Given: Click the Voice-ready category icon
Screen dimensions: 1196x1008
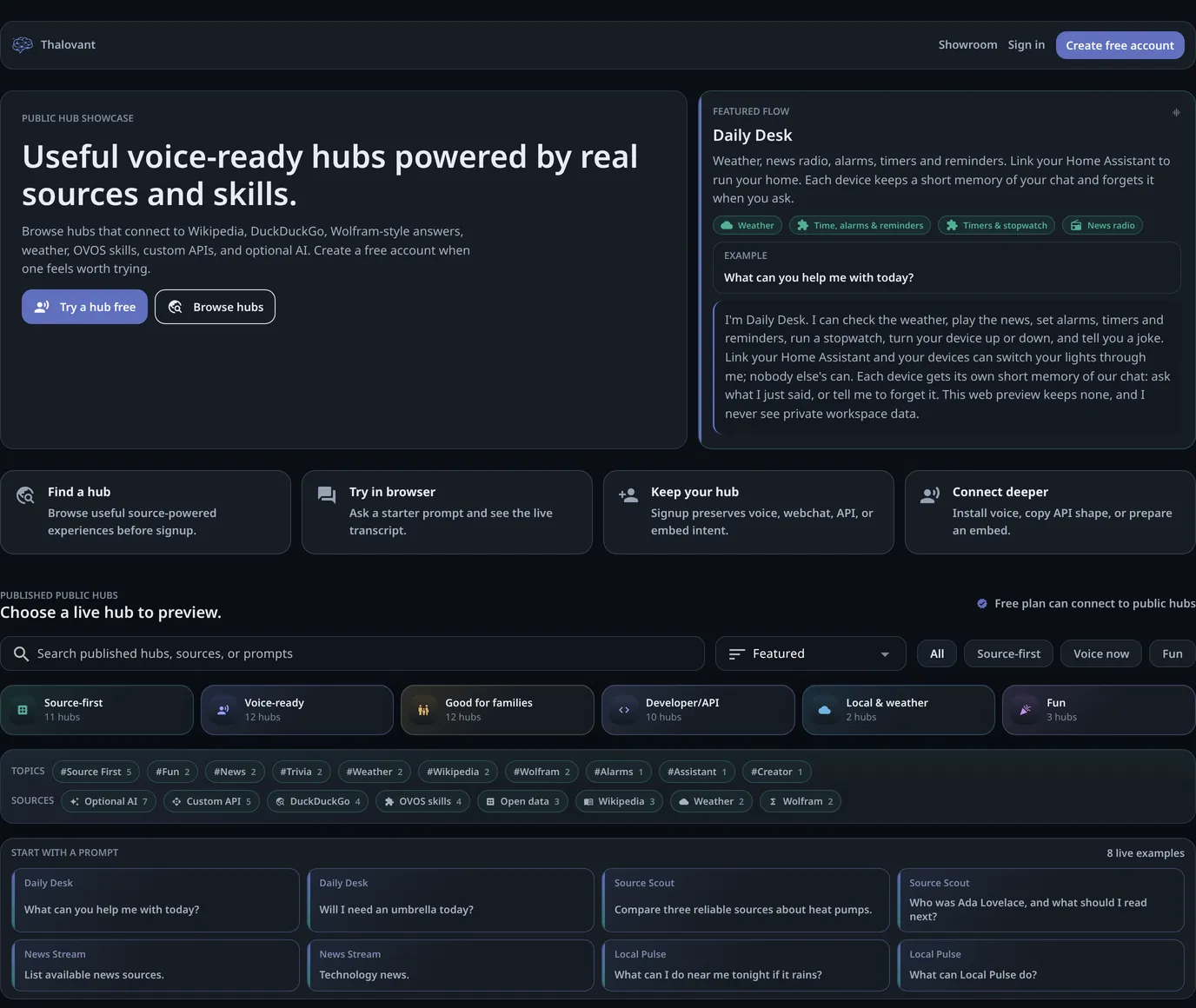Looking at the screenshot, I should tap(223, 710).
